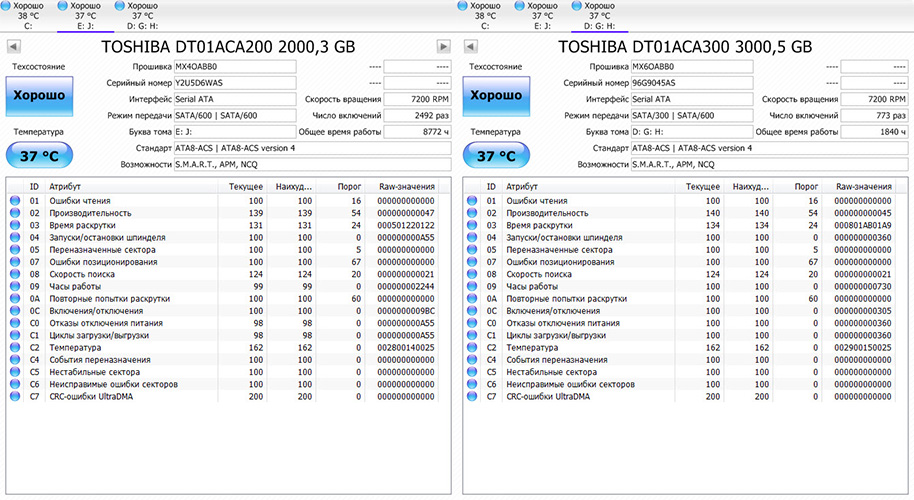Click raw value 000000000730 for Часы работы
914x500 pixels.
pyautogui.click(x=863, y=286)
